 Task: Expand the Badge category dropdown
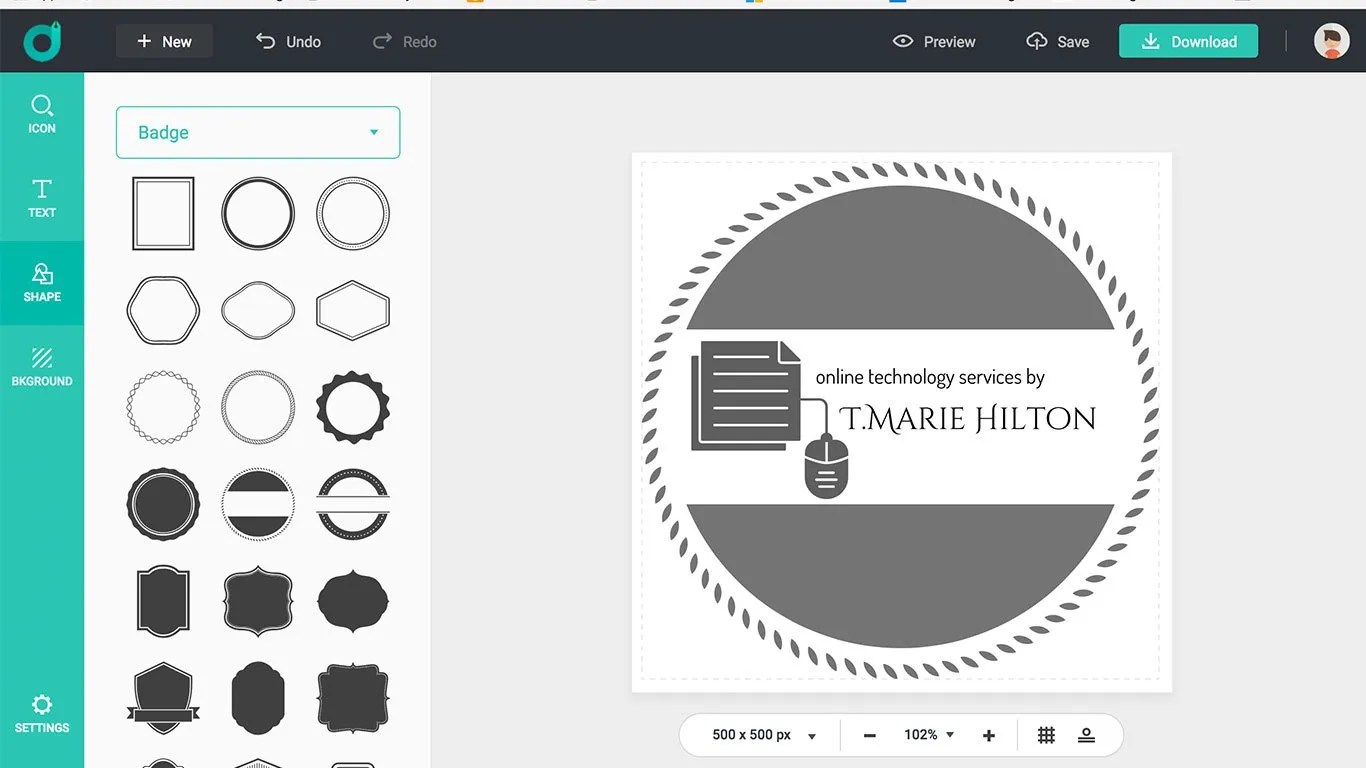pos(258,132)
